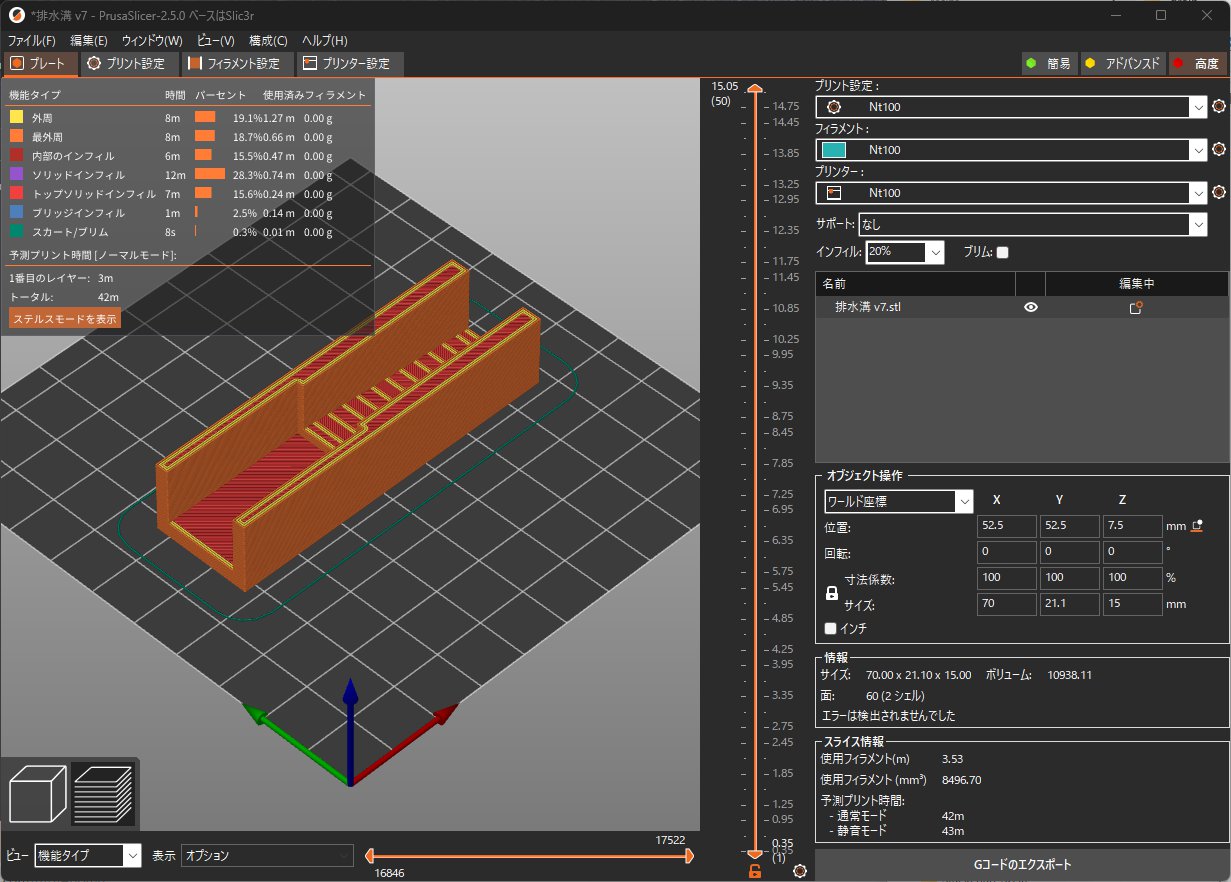The image size is (1231, 882).
Task: Click the gear icon next to filament preset
Action: pos(1218,149)
